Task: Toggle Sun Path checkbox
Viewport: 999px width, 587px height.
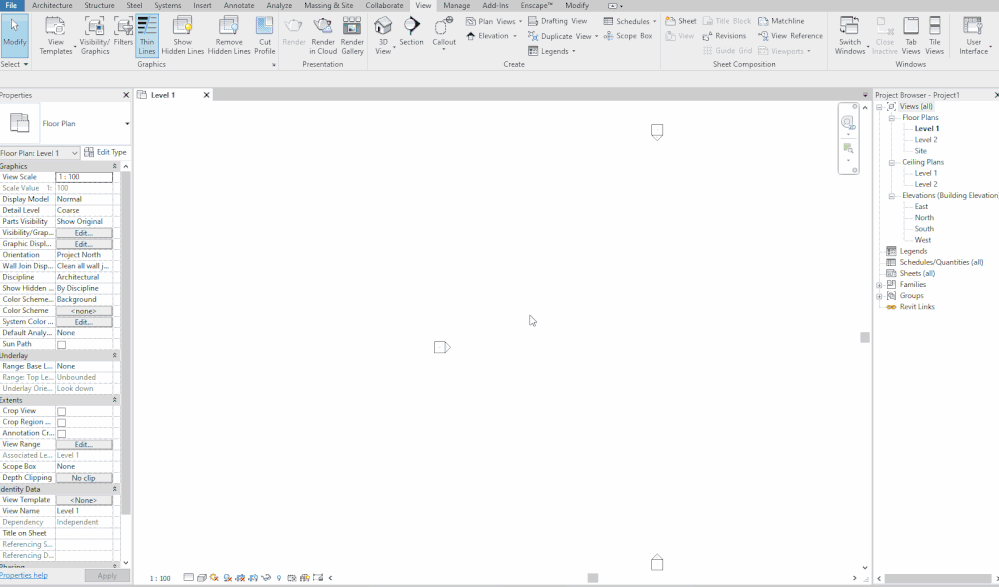Action: pyautogui.click(x=62, y=345)
